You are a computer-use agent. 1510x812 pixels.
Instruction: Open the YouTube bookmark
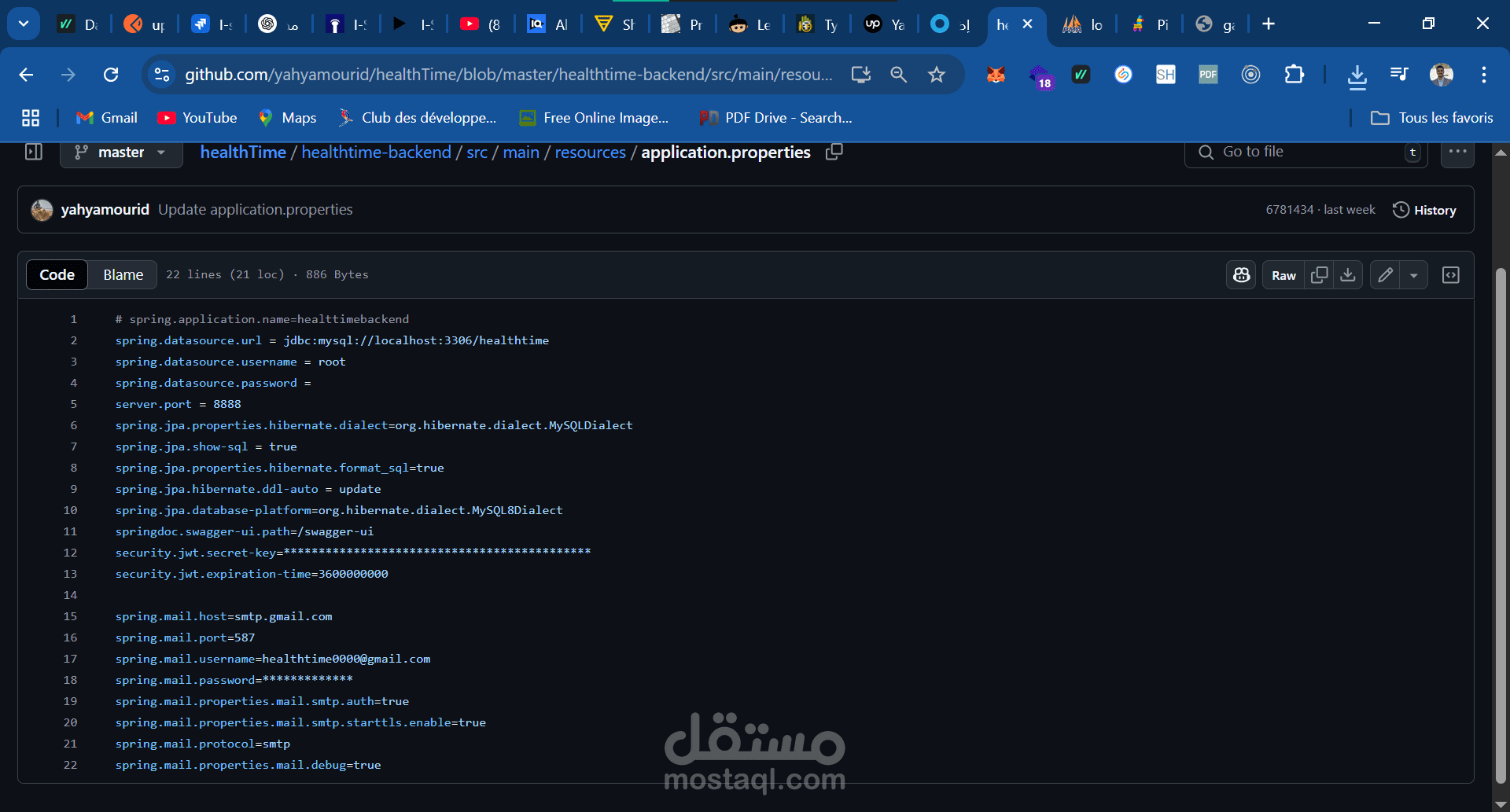click(x=197, y=118)
